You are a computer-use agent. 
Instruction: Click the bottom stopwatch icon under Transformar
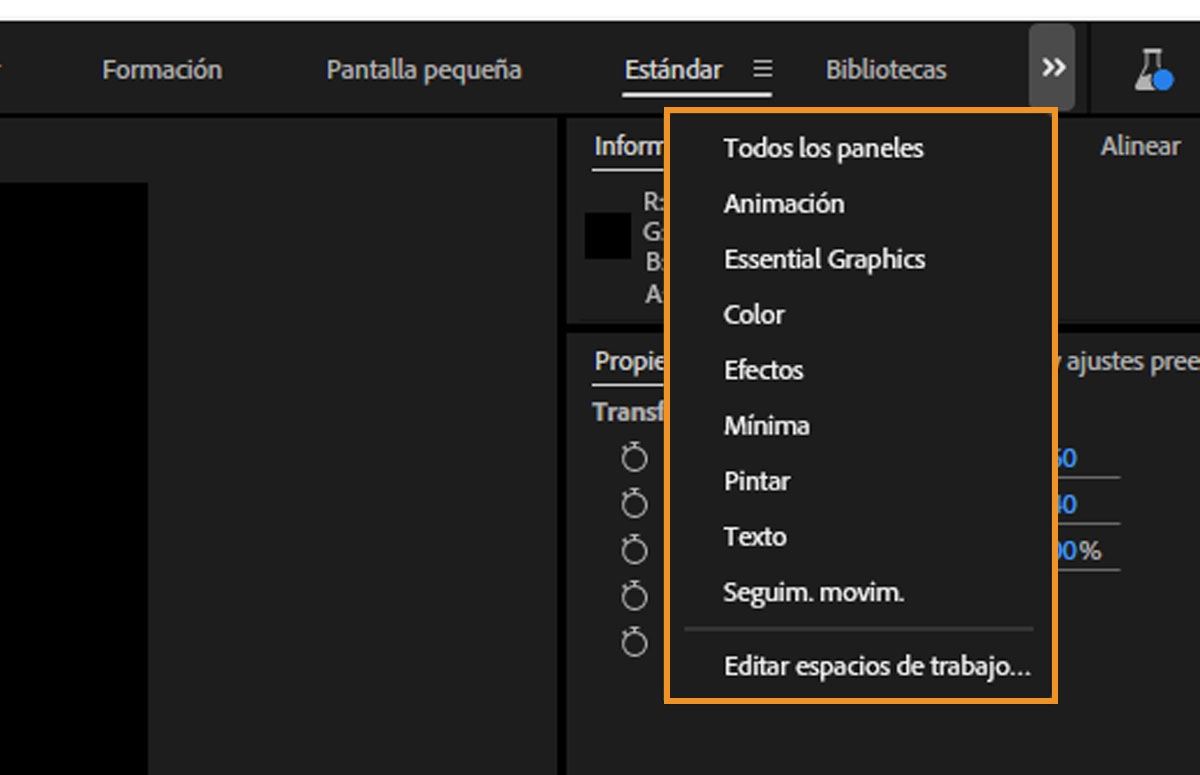634,640
